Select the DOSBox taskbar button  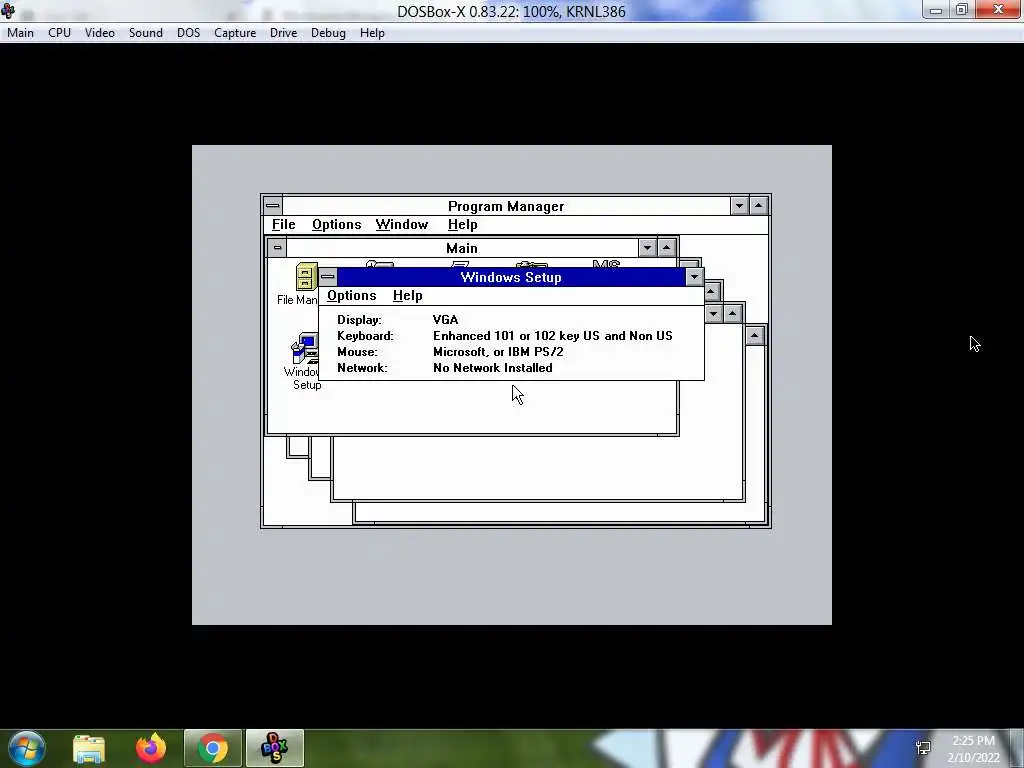pos(274,748)
